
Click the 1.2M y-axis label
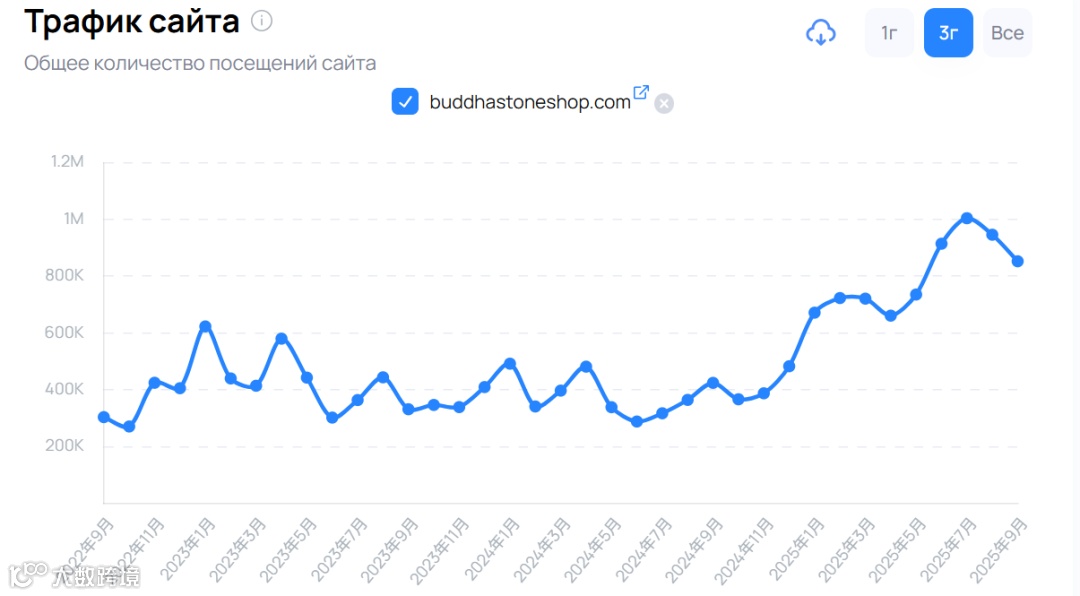[67, 161]
